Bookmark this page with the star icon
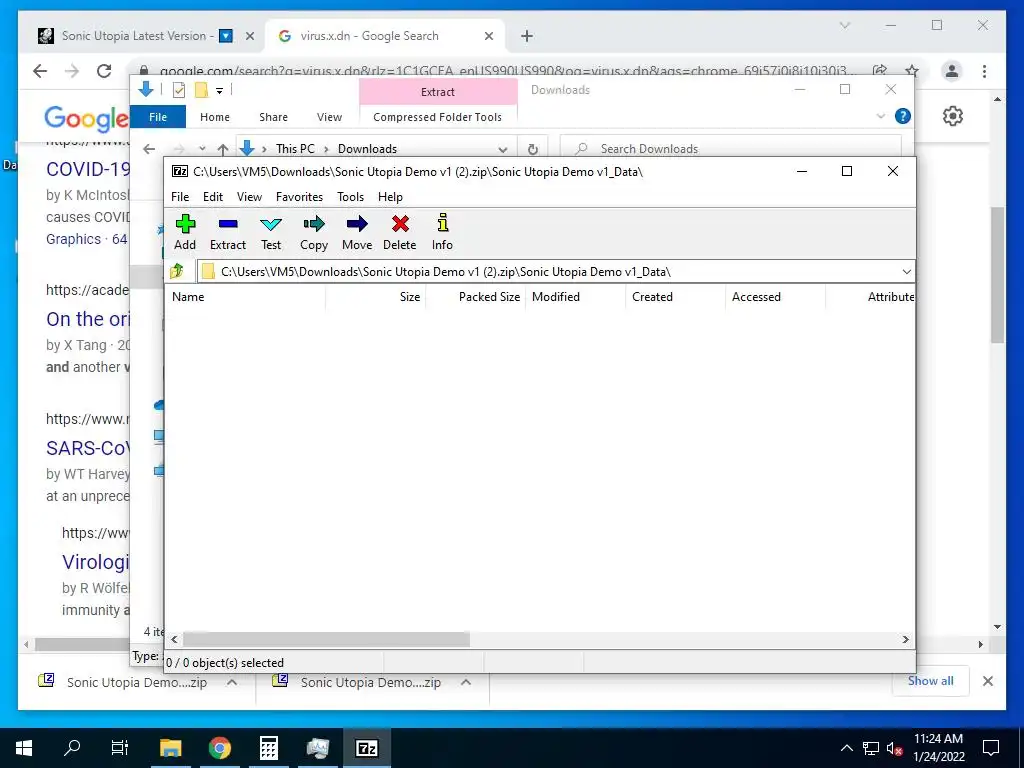 click(x=912, y=71)
